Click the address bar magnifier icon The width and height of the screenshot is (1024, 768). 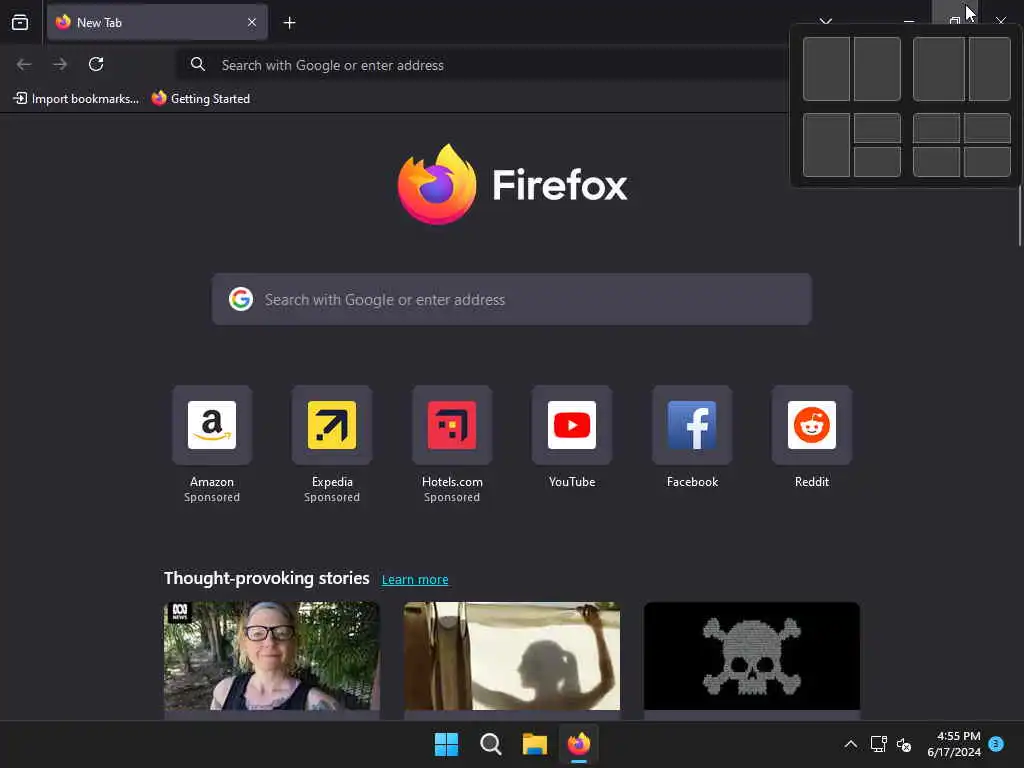pyautogui.click(x=197, y=64)
